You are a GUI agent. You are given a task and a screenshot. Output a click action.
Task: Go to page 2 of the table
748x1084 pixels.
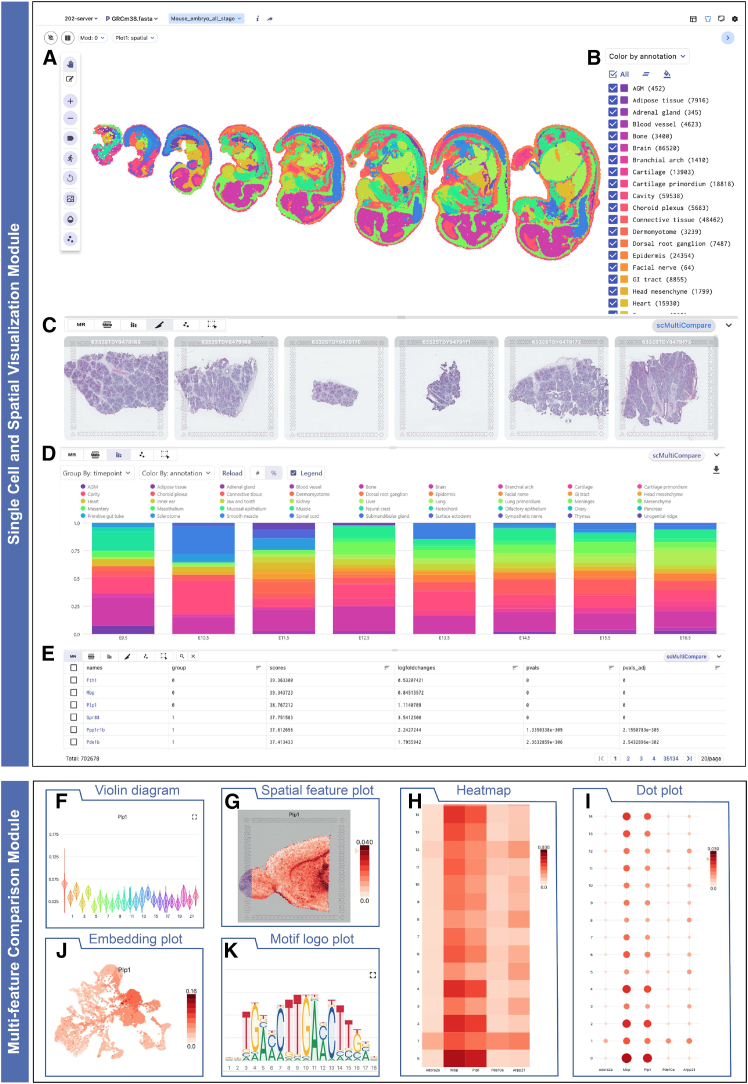coord(628,758)
